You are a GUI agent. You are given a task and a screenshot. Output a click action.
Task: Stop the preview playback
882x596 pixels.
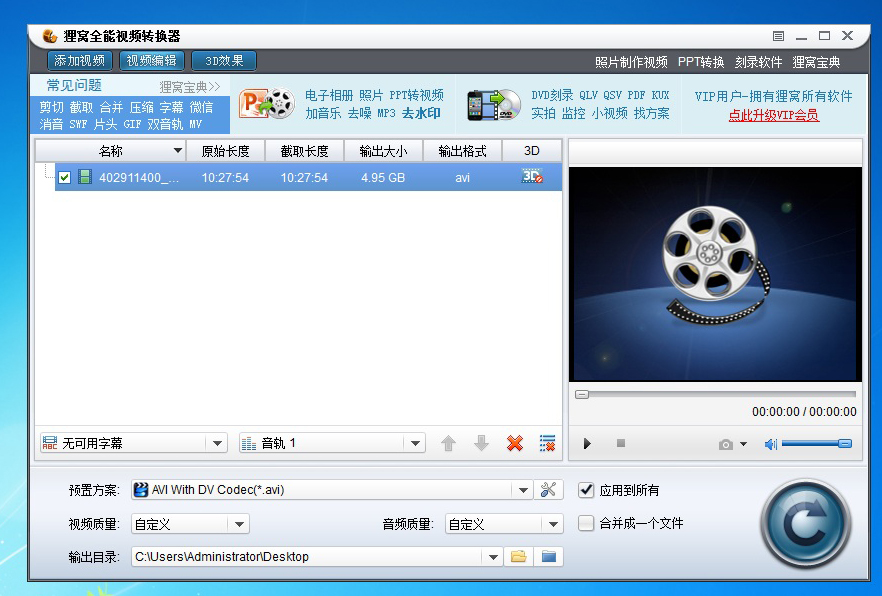621,443
